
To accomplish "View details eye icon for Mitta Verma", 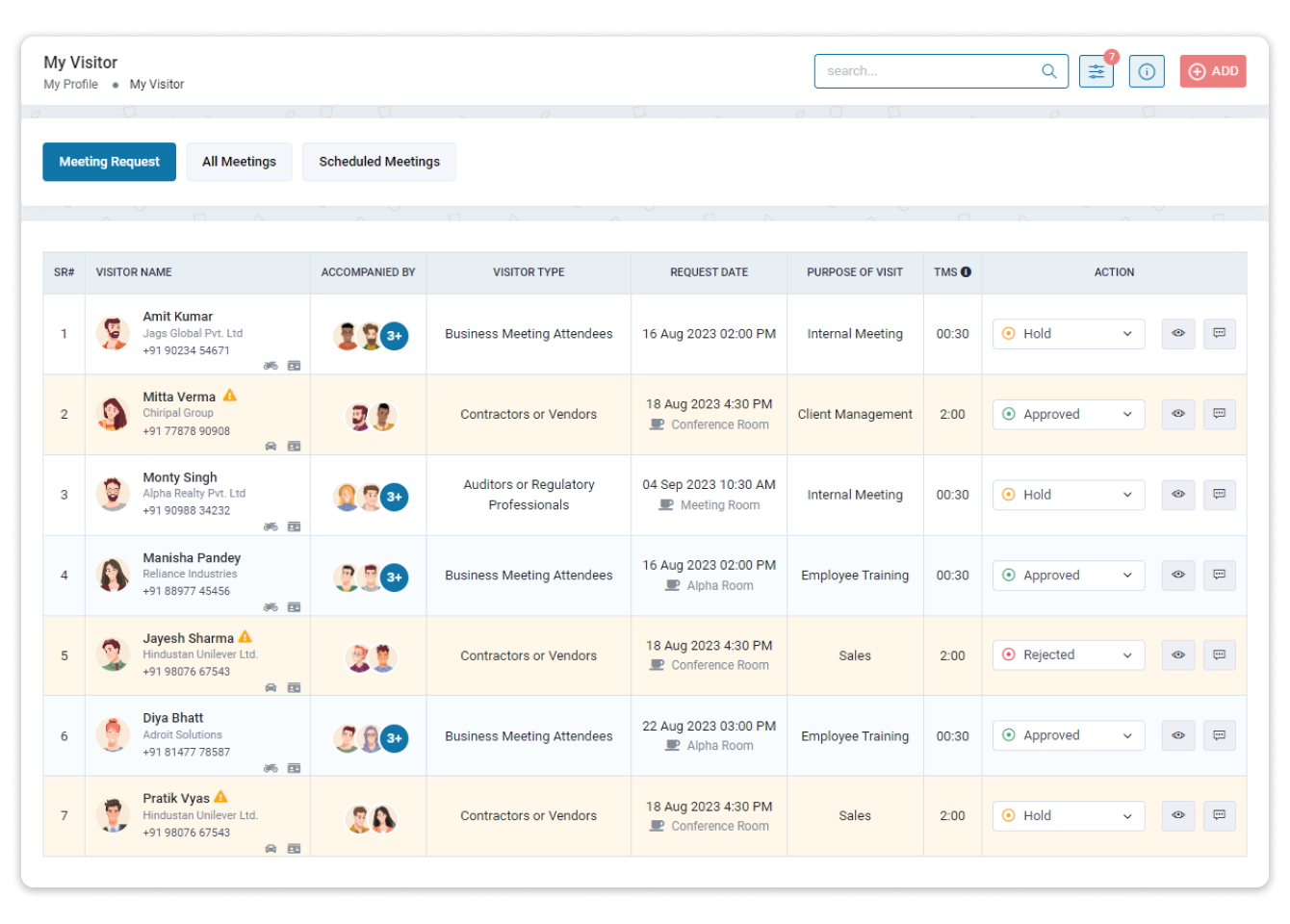I will [x=1177, y=414].
